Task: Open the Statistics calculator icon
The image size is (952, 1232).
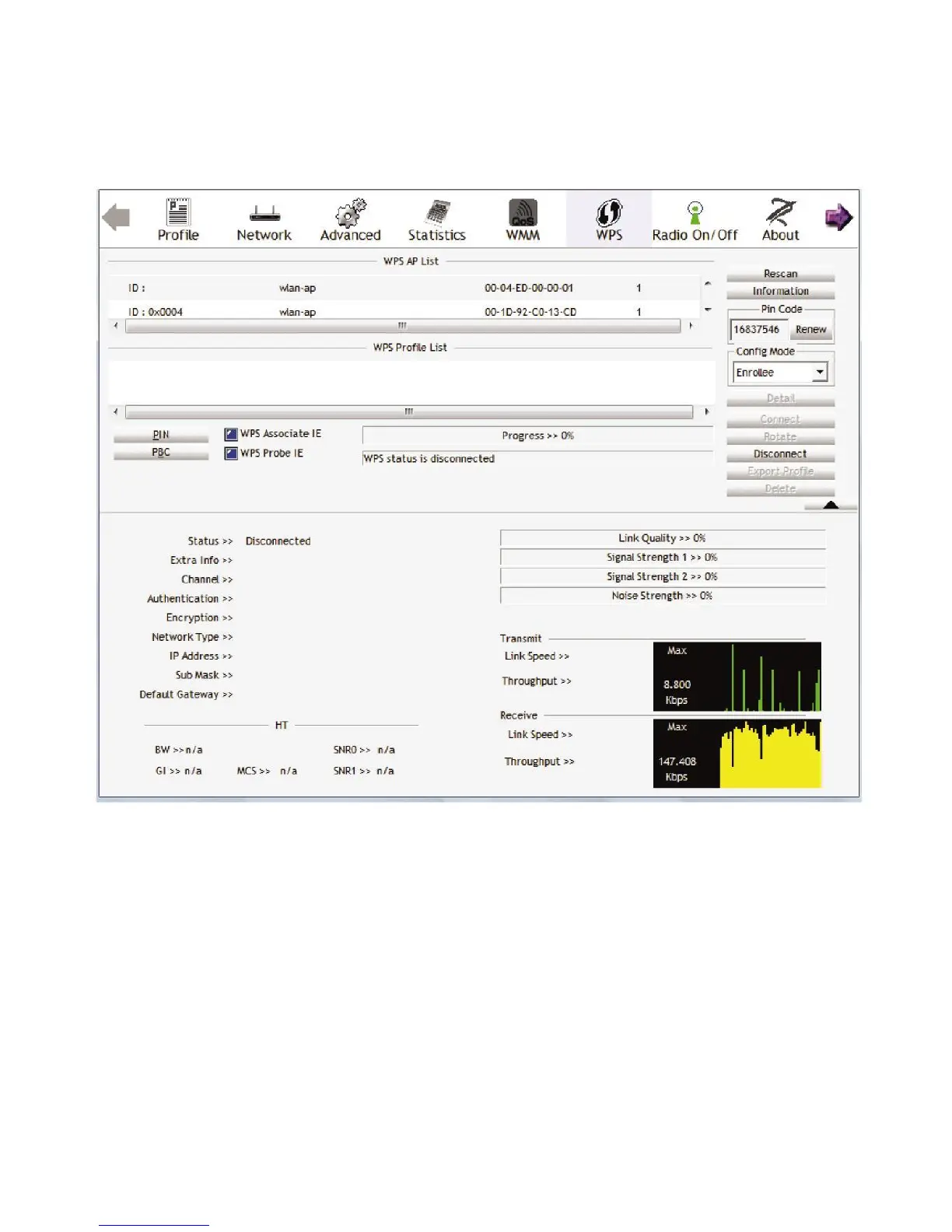Action: (x=438, y=212)
